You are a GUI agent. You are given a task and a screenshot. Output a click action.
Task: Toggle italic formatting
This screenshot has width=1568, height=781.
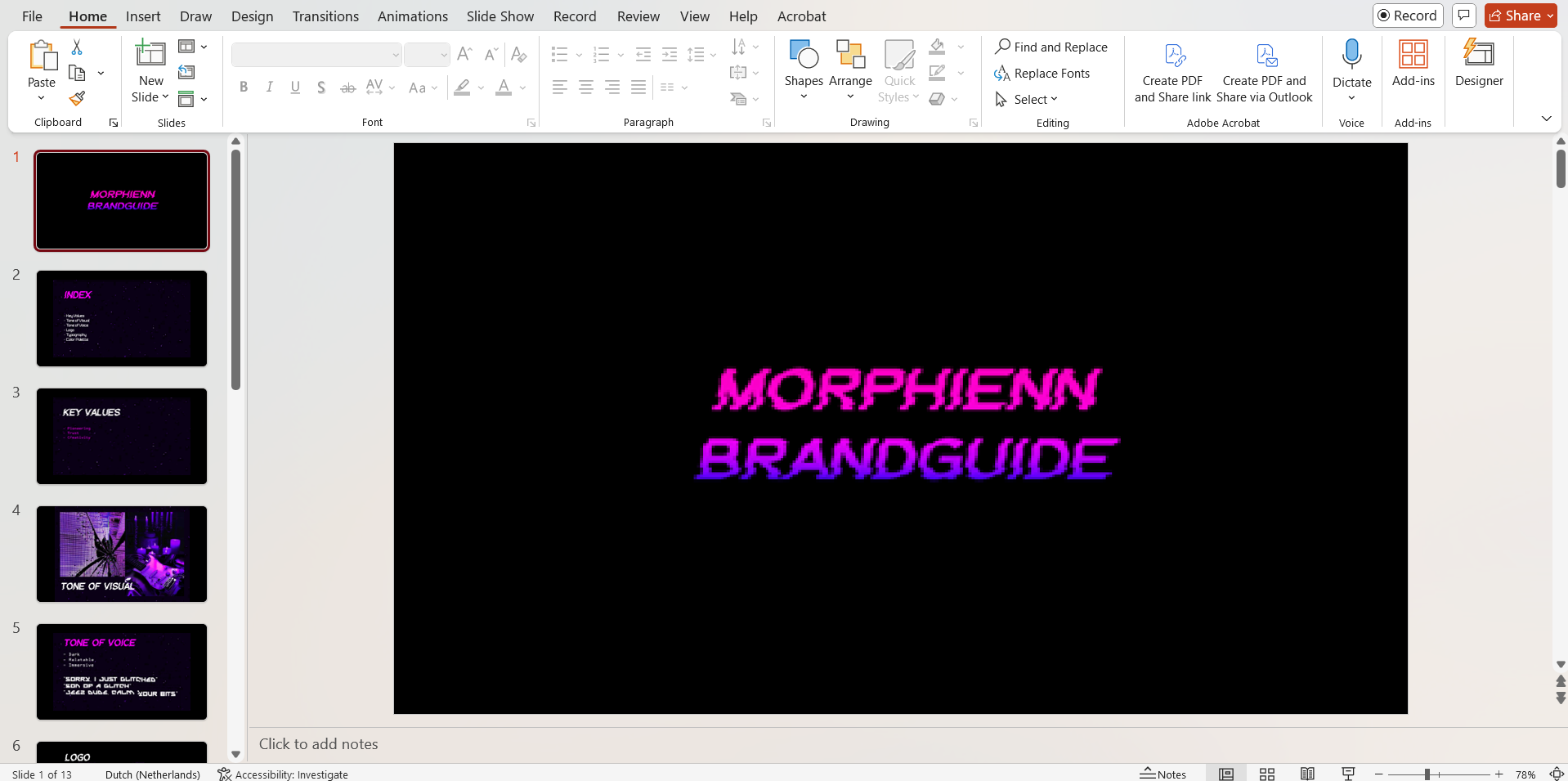(269, 87)
